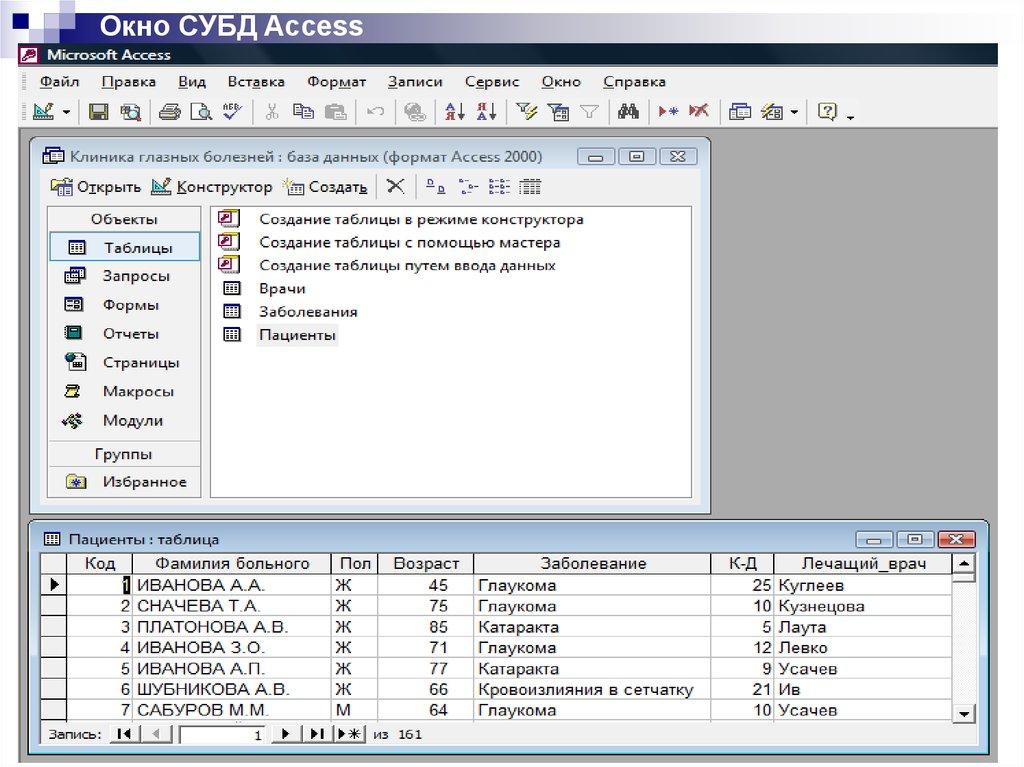The width and height of the screenshot is (1024, 767).
Task: Click the Delete record icon in the main toolbar
Action: click(699, 112)
